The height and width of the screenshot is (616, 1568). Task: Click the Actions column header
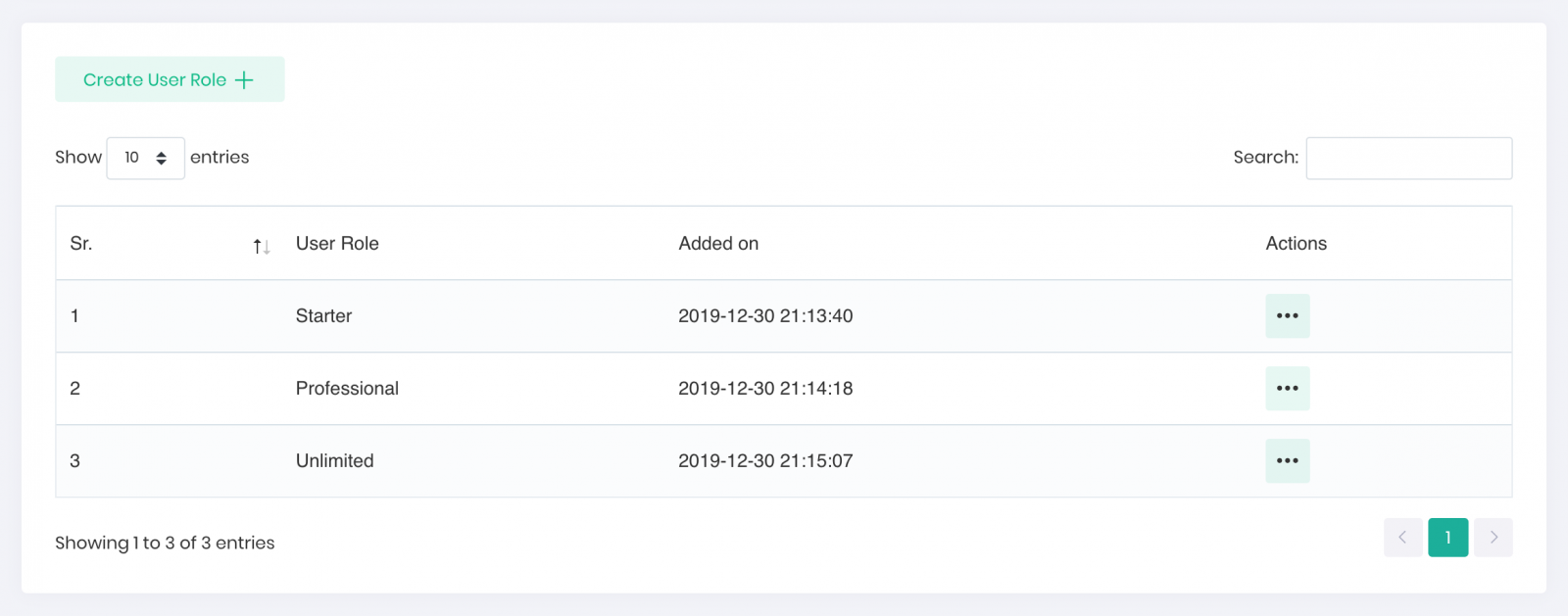point(1296,244)
